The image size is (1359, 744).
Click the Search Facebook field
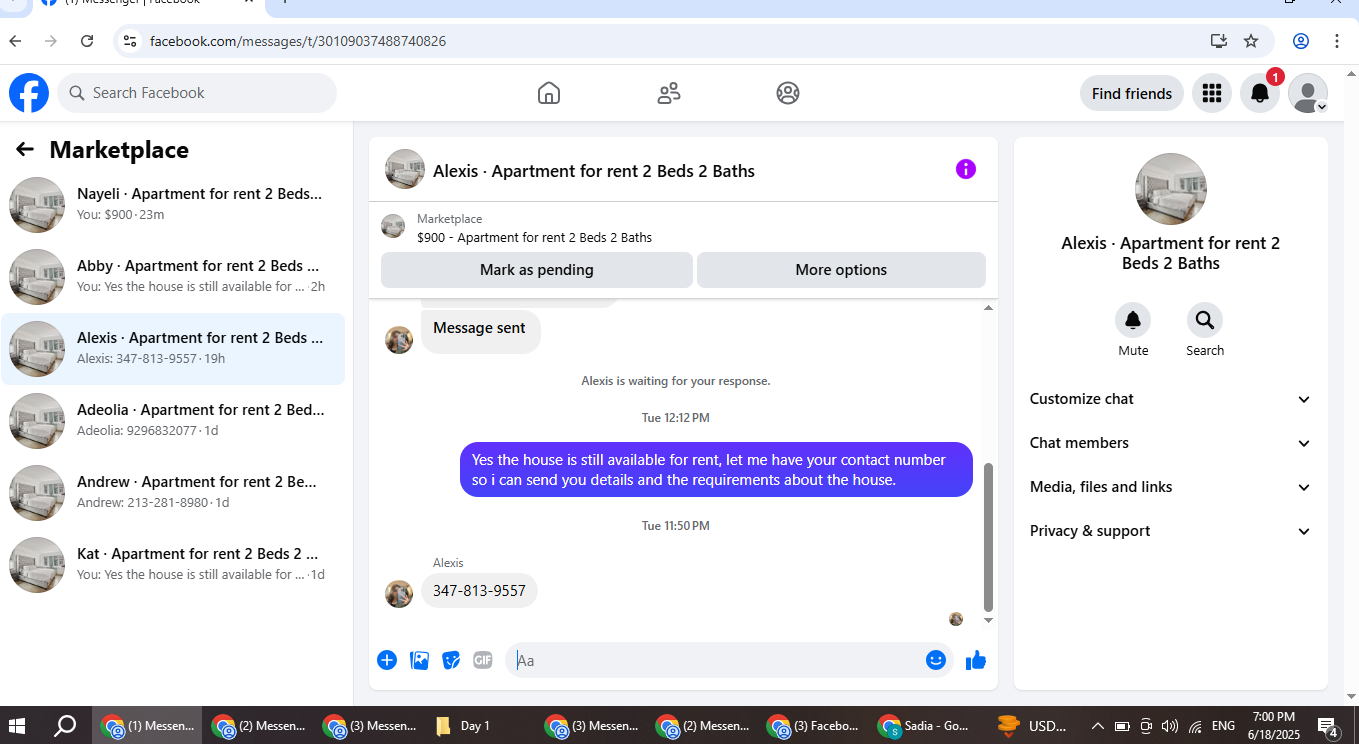(197, 93)
